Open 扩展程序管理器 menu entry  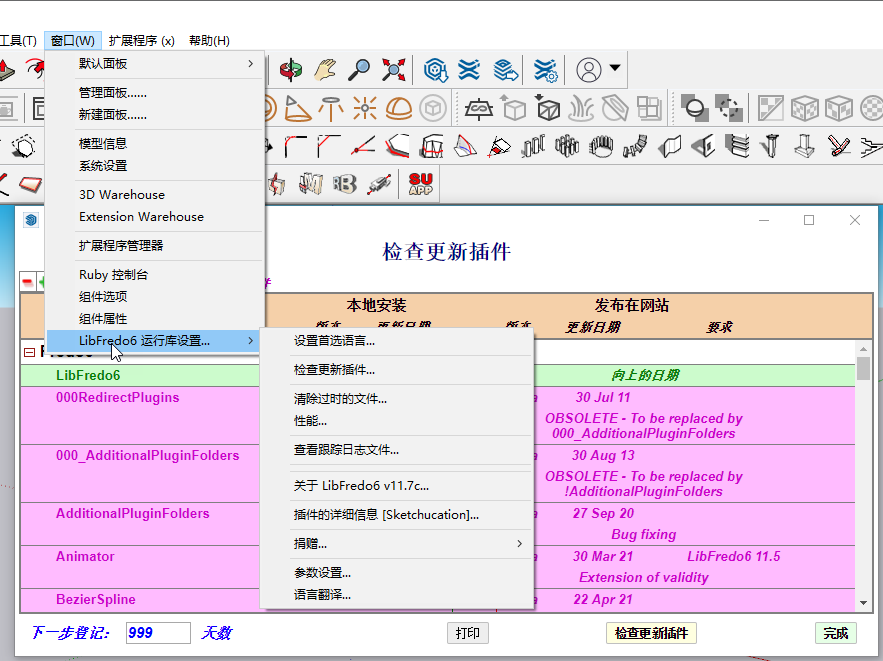point(155,245)
